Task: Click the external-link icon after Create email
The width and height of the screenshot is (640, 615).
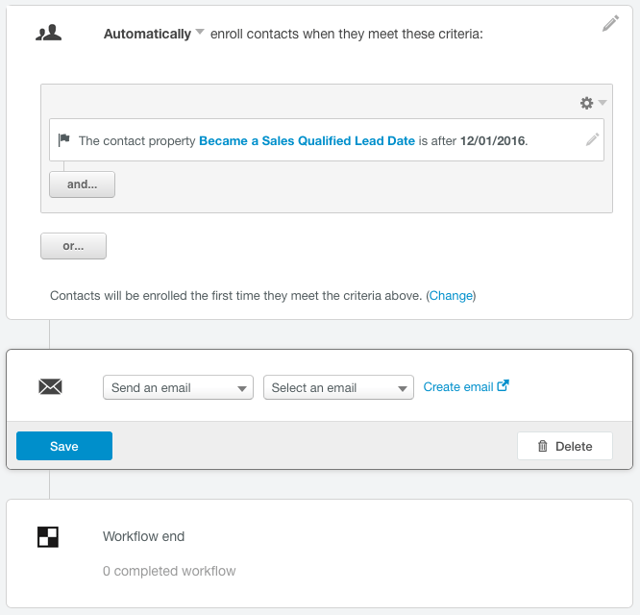Action: pyautogui.click(x=503, y=386)
